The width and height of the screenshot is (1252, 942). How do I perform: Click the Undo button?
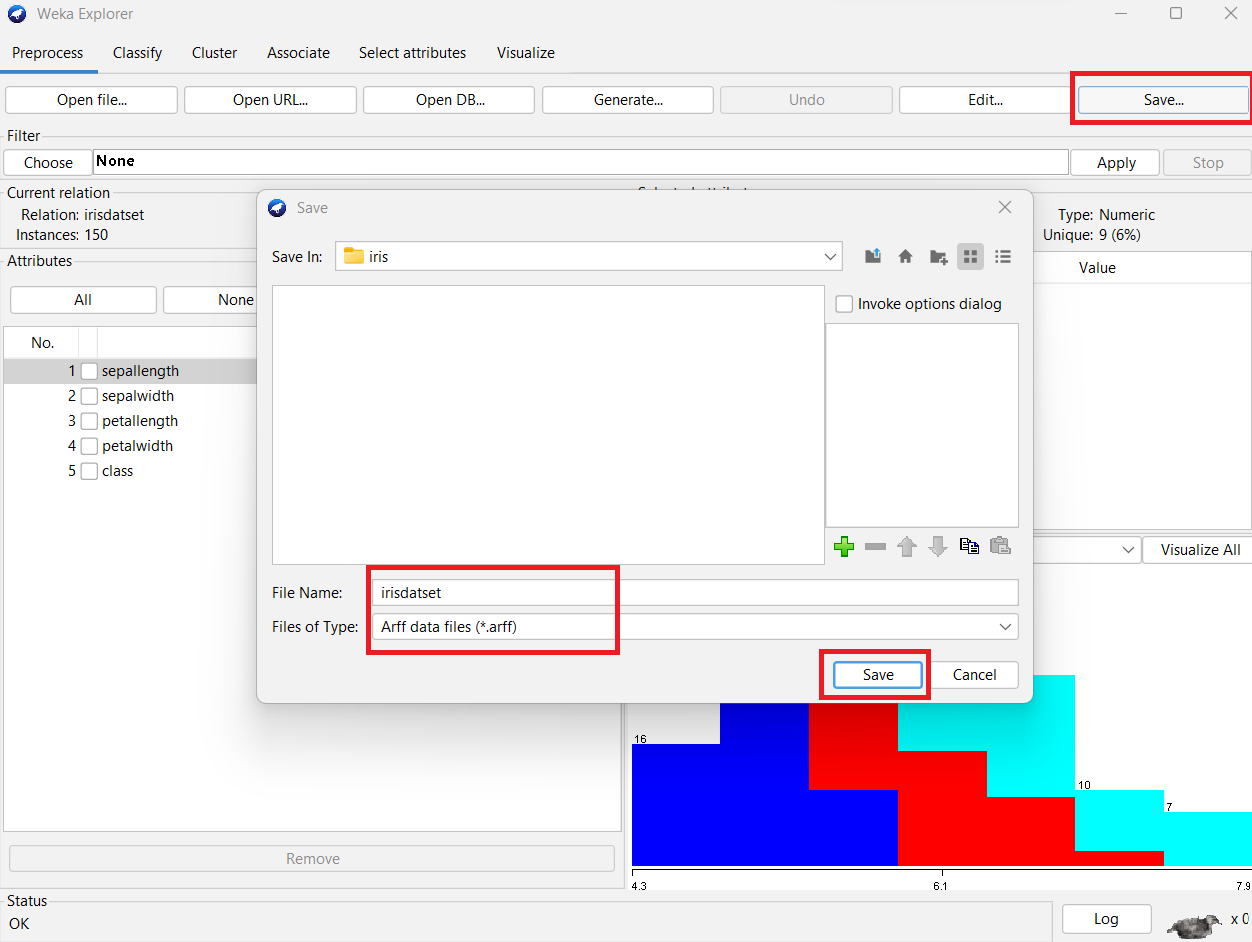tap(807, 100)
